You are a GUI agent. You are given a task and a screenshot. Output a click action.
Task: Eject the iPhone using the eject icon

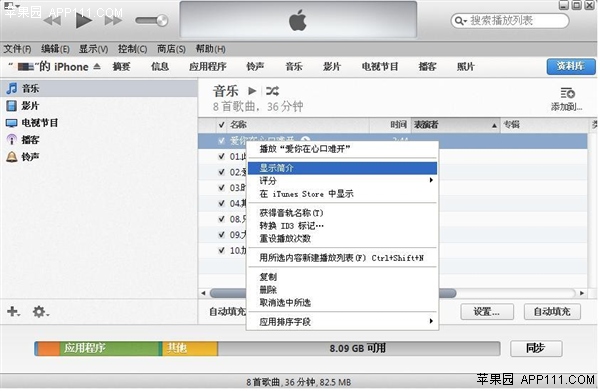pos(97,67)
